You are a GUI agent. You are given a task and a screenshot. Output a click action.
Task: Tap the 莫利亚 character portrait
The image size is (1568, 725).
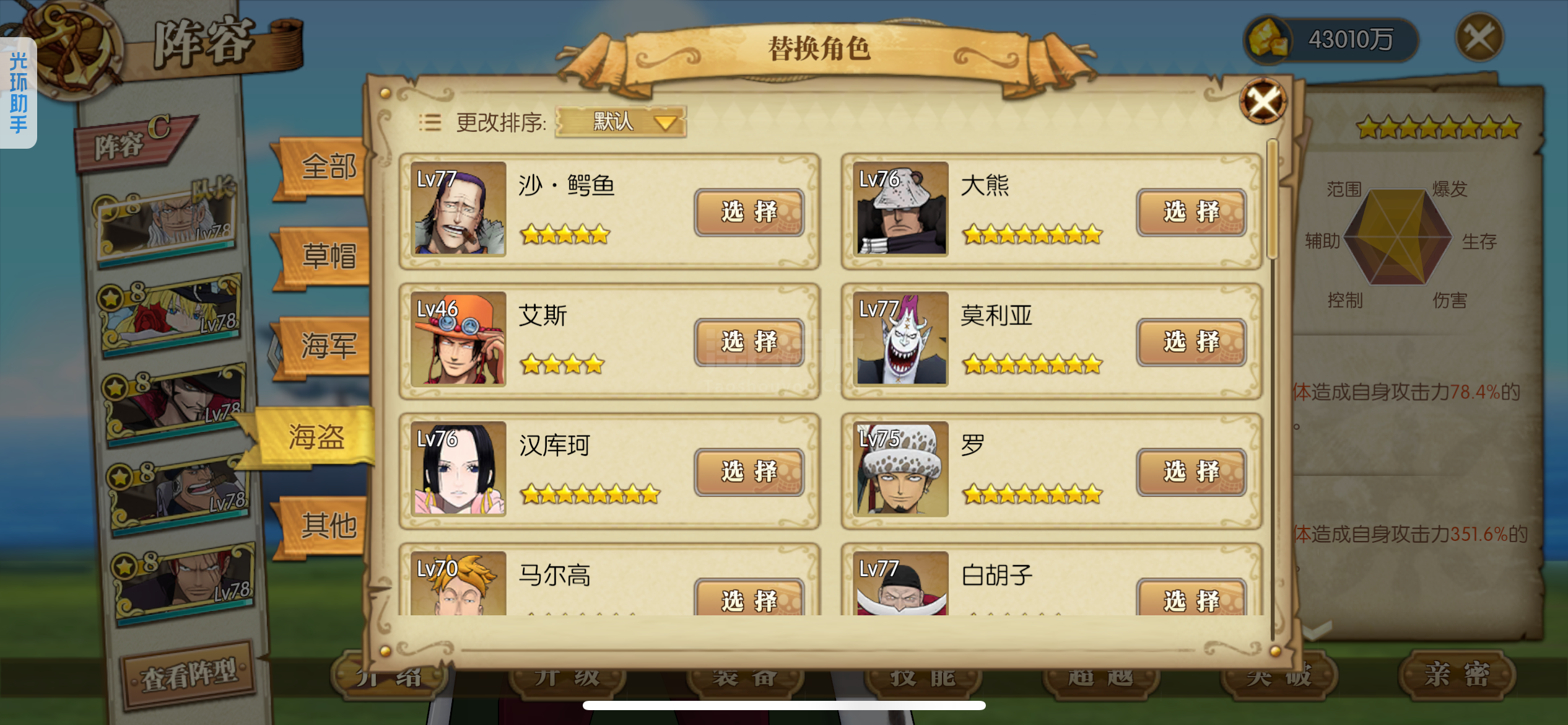coord(901,339)
